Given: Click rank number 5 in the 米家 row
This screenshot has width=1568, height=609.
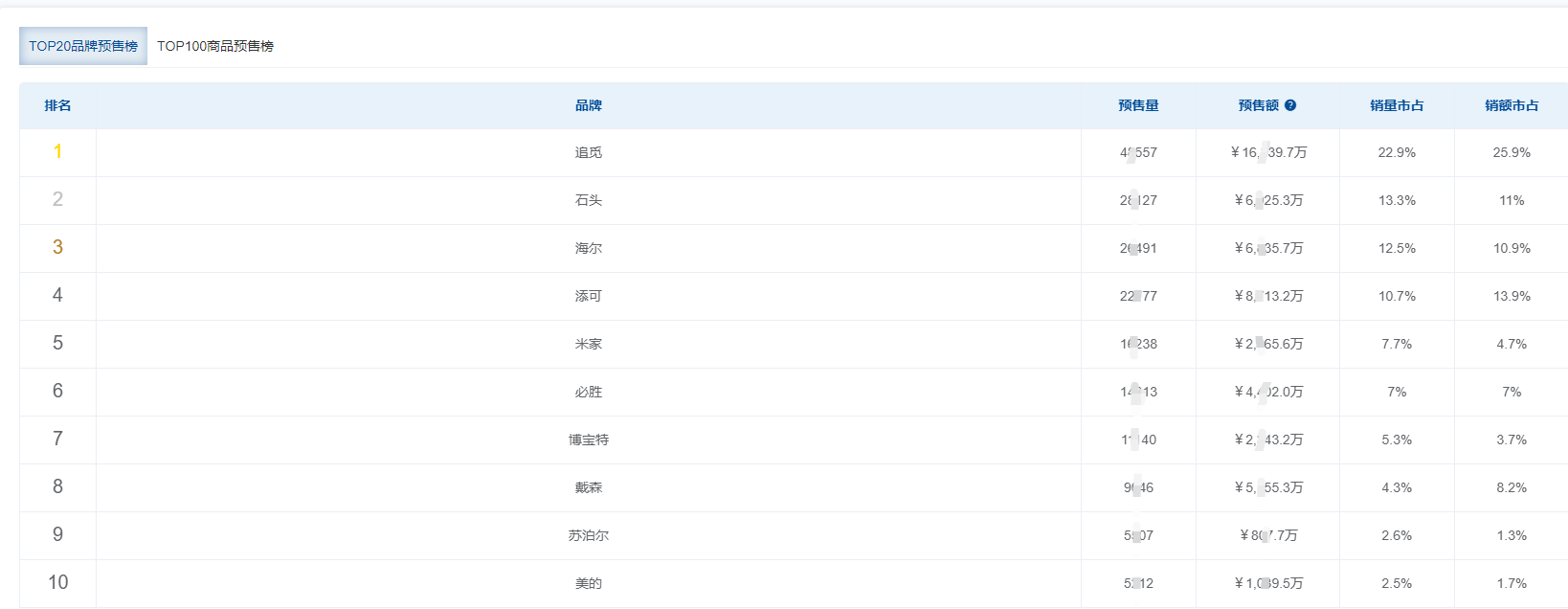Looking at the screenshot, I should (57, 343).
